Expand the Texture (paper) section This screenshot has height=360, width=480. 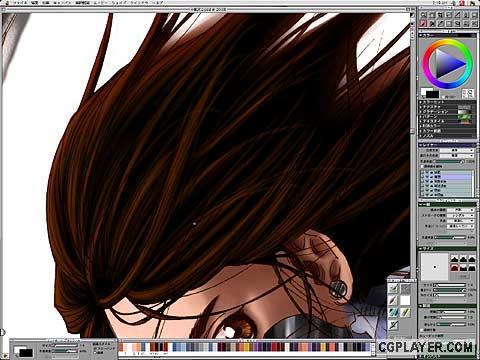coord(448,107)
